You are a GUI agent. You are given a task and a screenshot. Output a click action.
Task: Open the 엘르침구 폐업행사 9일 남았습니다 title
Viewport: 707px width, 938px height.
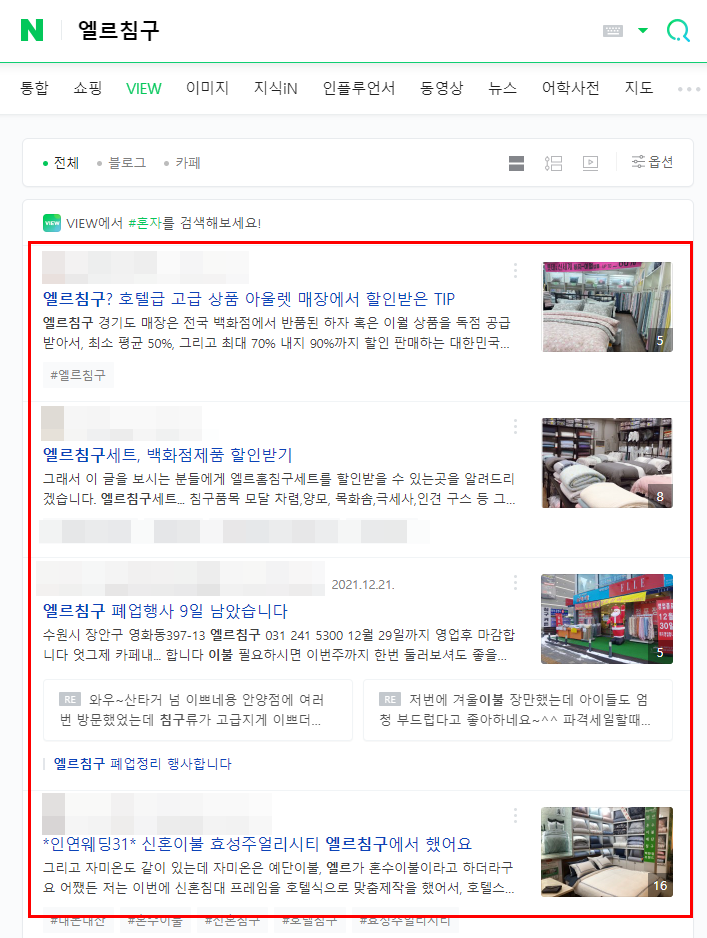coord(165,611)
